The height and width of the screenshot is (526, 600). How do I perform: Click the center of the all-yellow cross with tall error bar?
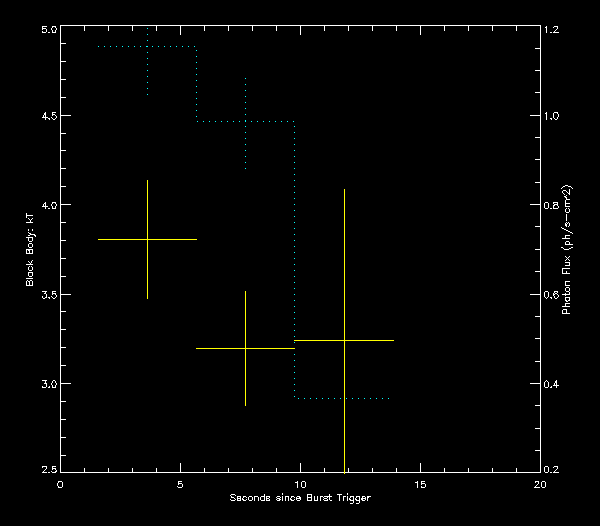click(x=344, y=341)
